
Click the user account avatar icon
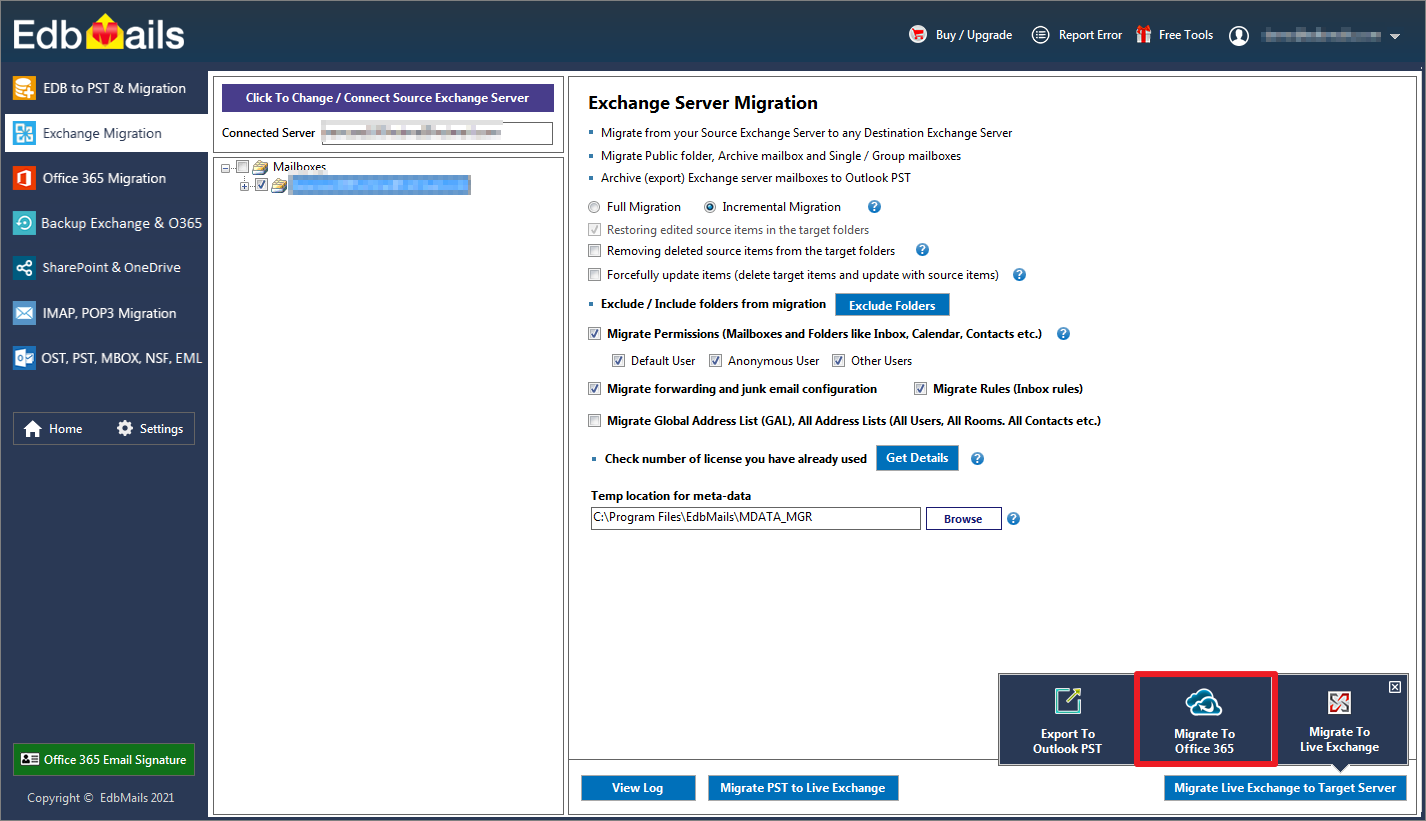click(x=1239, y=36)
